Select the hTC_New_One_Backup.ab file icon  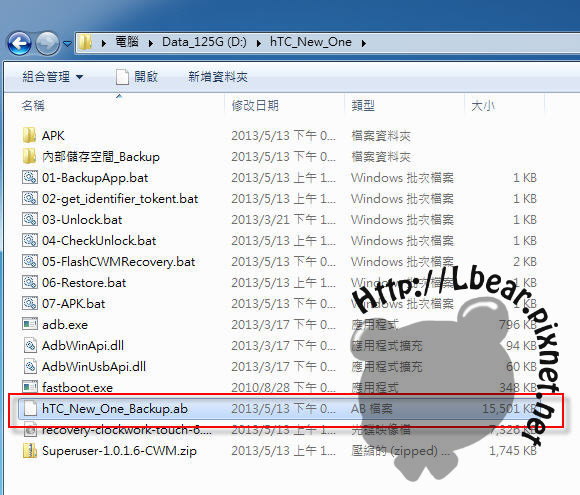(30, 409)
